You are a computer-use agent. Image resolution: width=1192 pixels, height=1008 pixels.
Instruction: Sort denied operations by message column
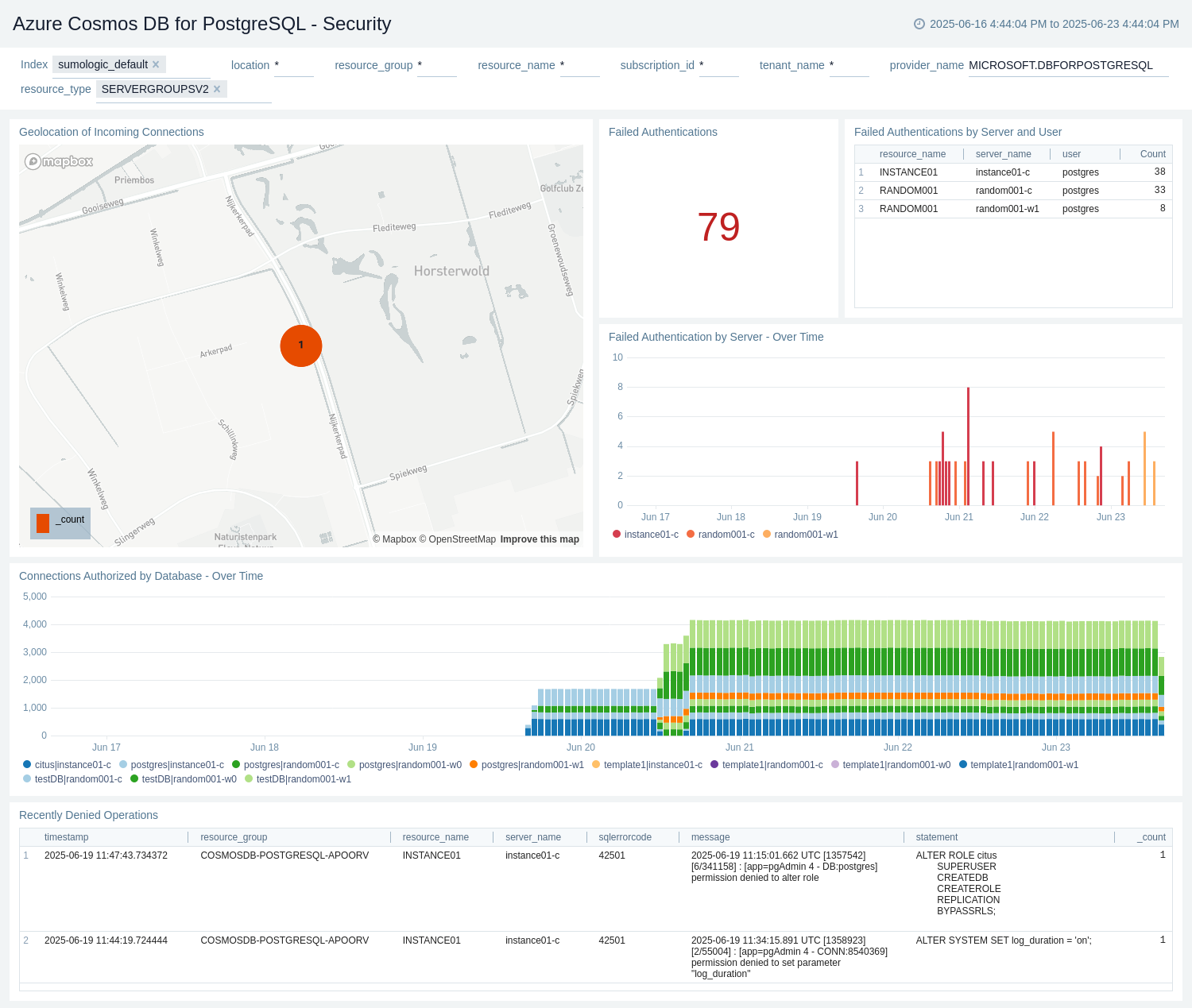point(710,837)
